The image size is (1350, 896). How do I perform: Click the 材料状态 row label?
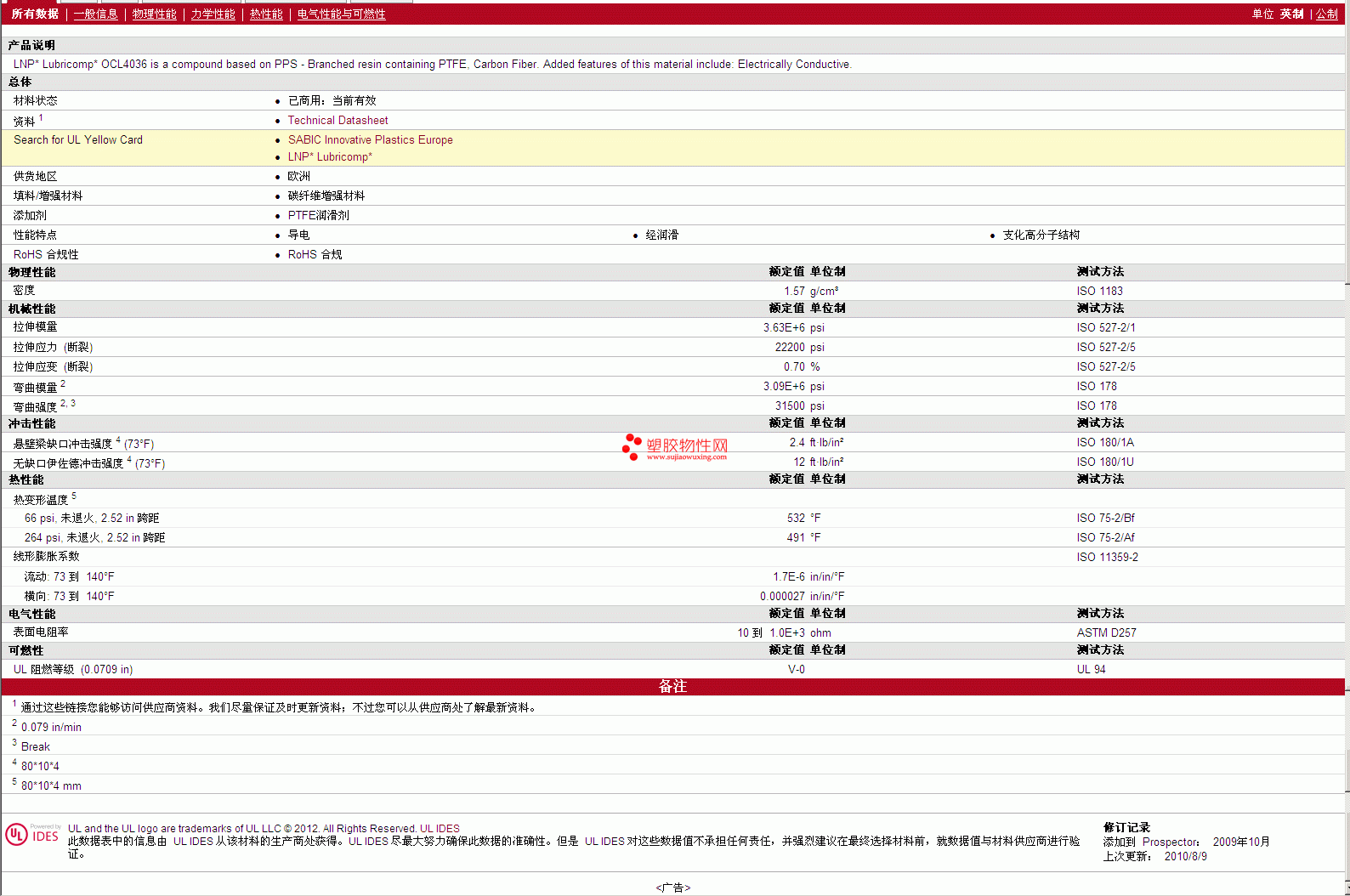coord(35,101)
